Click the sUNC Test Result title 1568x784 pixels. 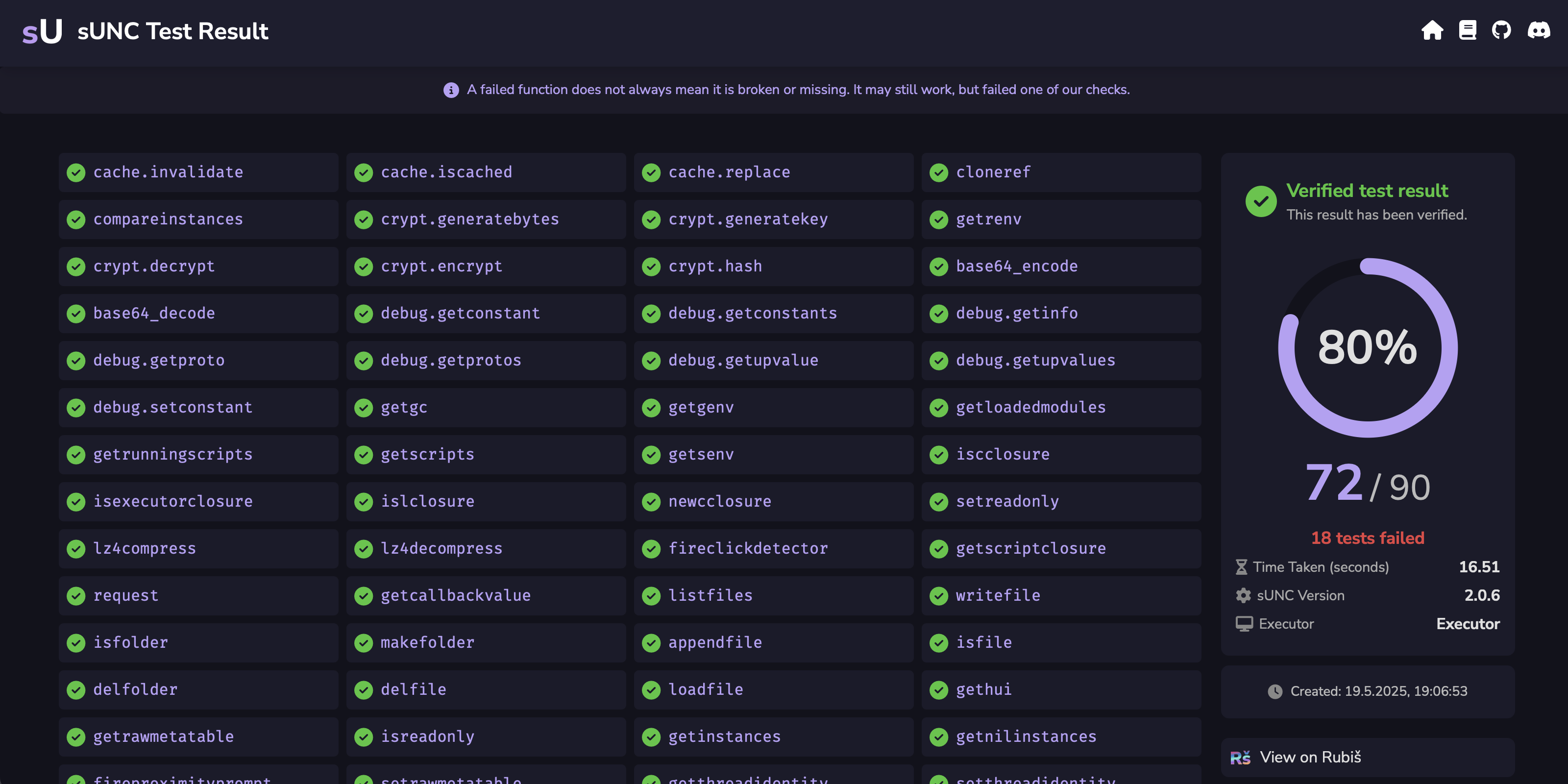pyautogui.click(x=173, y=32)
